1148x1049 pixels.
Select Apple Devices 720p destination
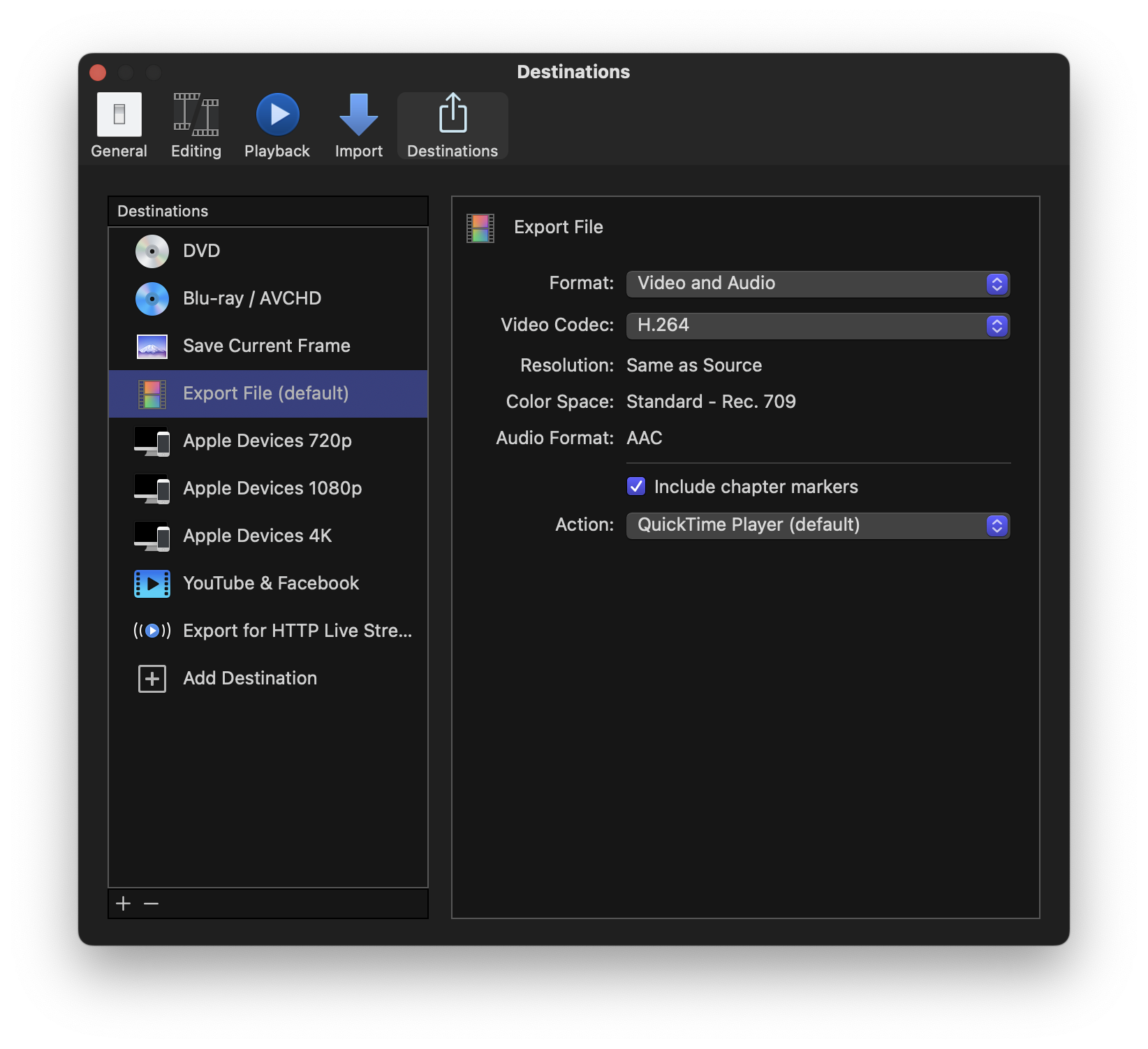click(x=268, y=441)
